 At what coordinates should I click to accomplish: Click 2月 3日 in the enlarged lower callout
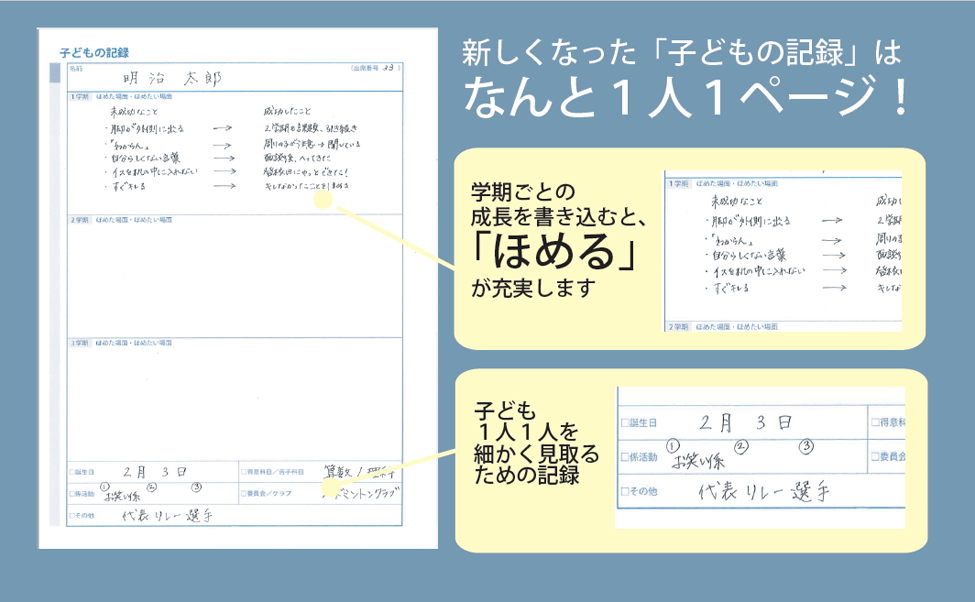point(746,423)
